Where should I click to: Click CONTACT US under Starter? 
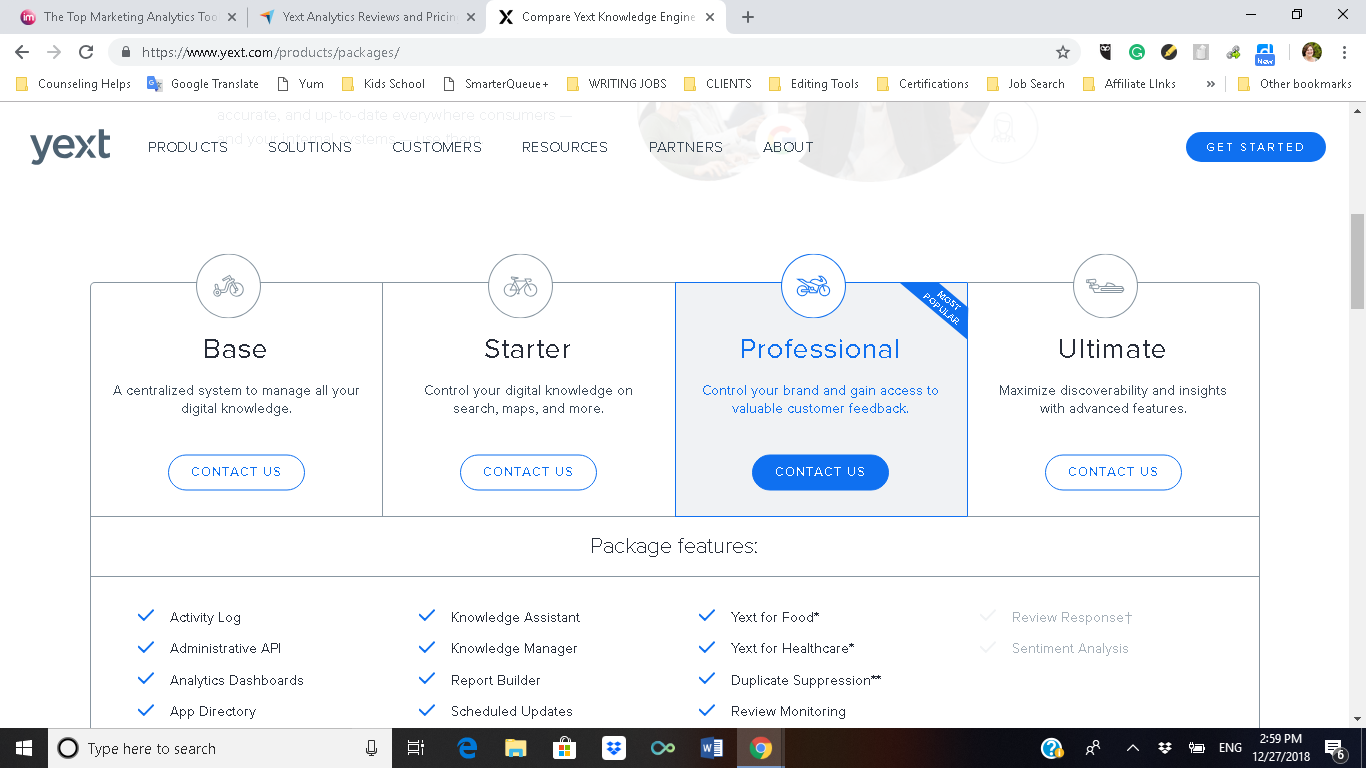coord(528,472)
